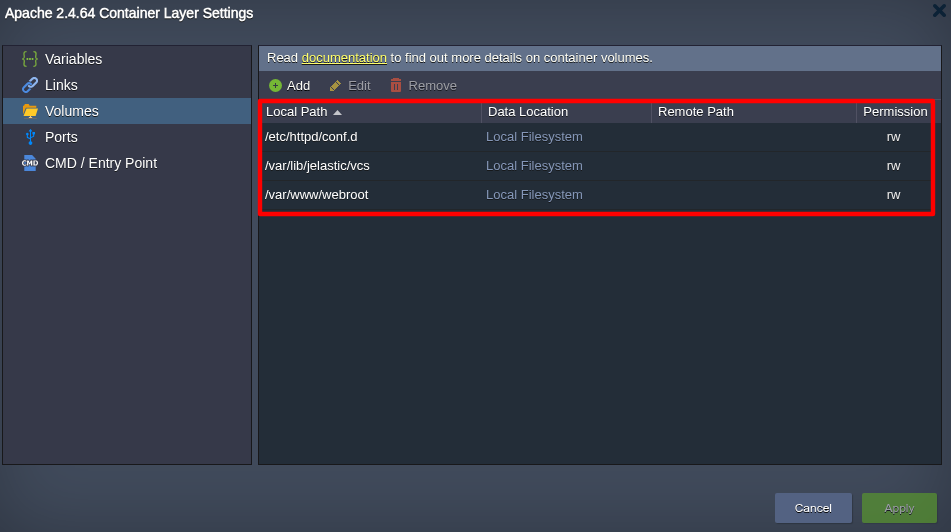Click Local Filesystem for /var/lib/jelastic/vcs
This screenshot has width=951, height=532.
534,166
